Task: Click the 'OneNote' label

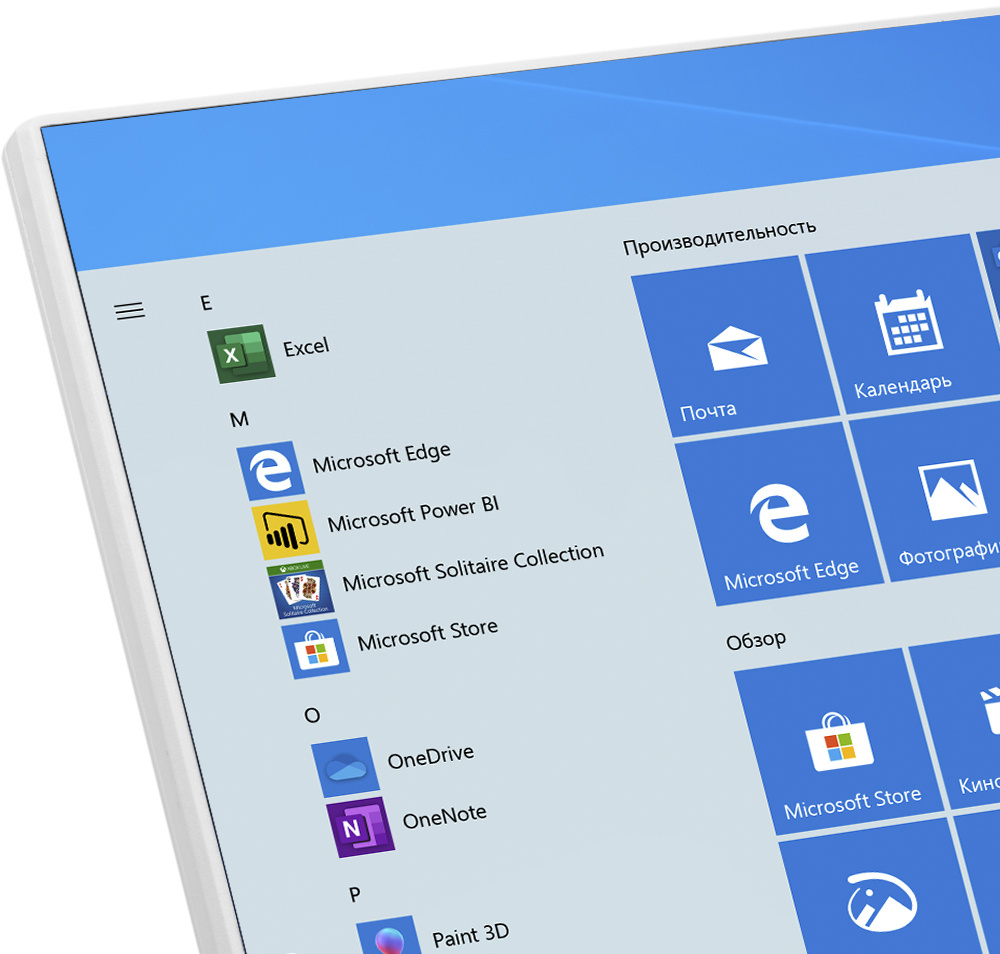Action: click(445, 816)
